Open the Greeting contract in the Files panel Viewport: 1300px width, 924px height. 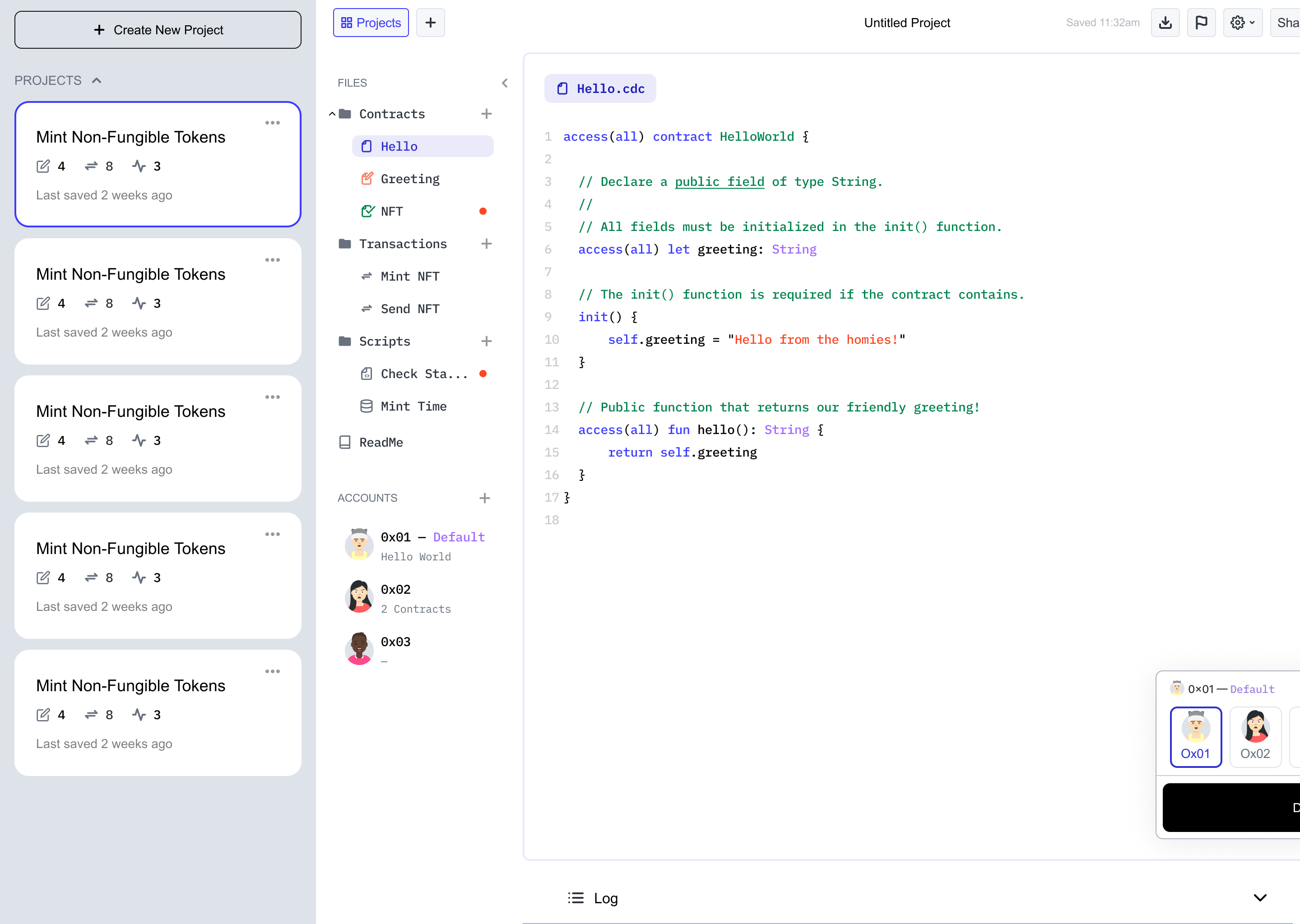[410, 179]
